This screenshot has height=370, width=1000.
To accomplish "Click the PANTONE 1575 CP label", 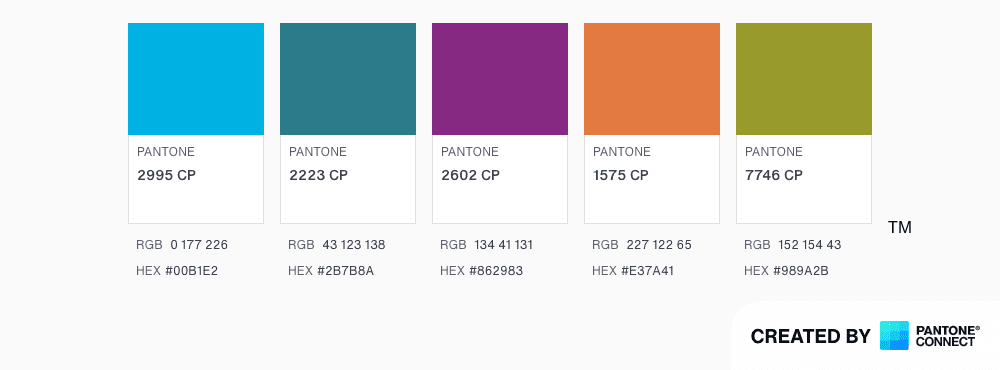I will coord(622,163).
